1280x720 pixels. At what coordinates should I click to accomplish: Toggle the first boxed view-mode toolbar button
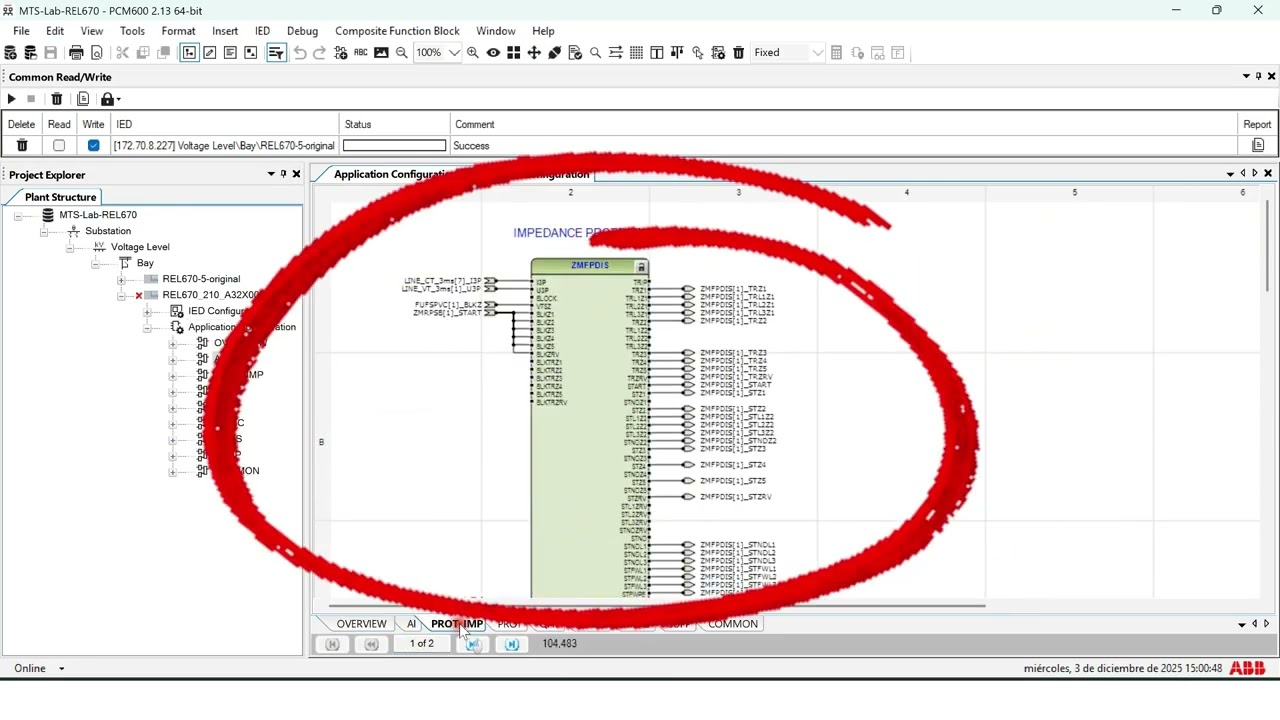coord(189,53)
